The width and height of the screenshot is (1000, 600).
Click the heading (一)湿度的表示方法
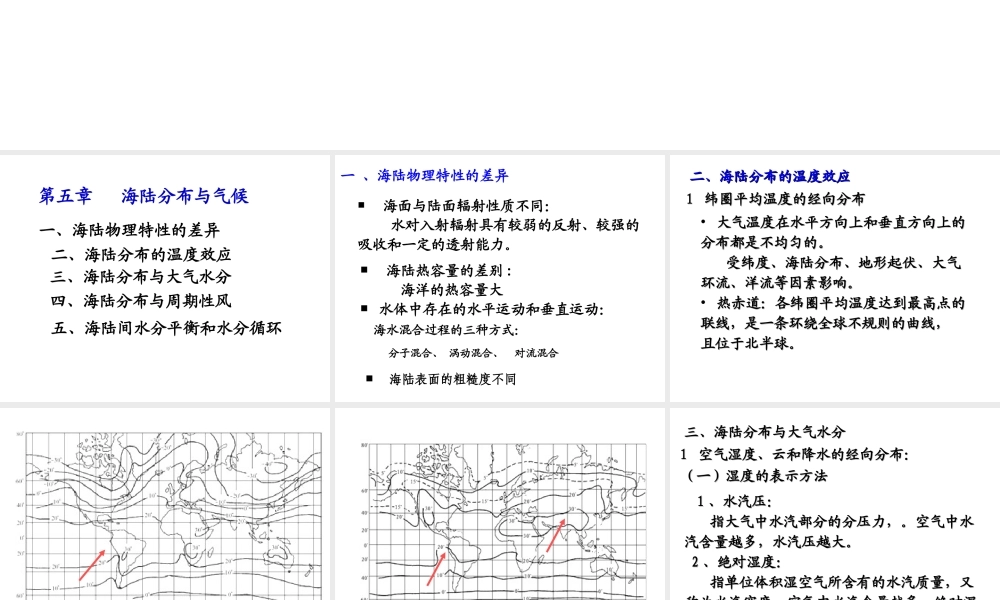756,476
